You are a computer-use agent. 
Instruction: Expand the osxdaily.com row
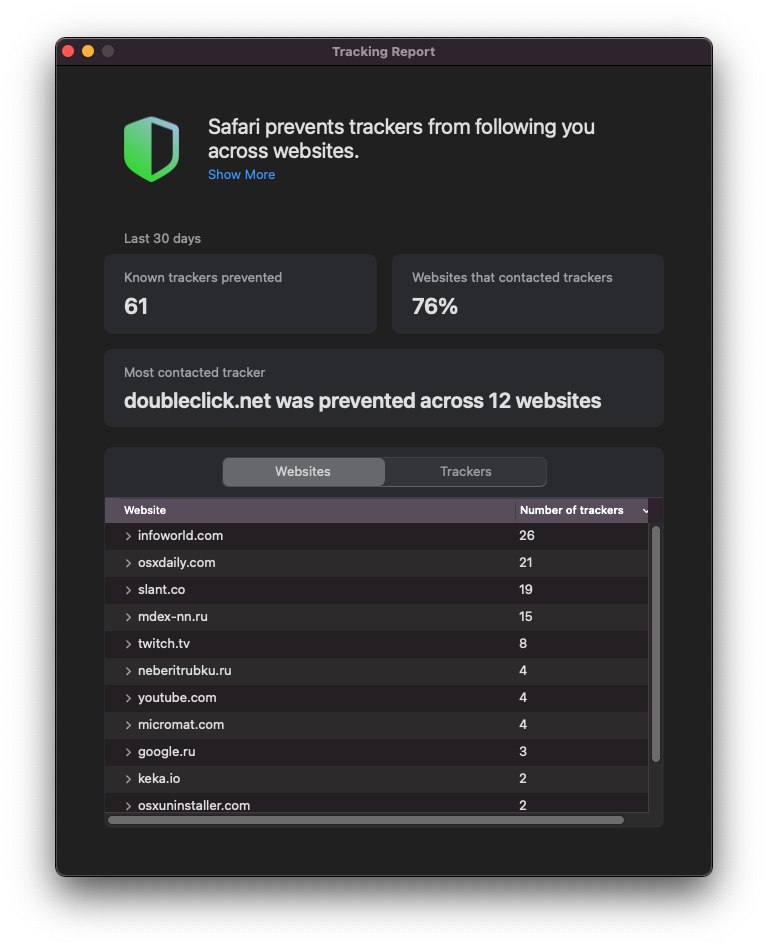[x=128, y=563]
